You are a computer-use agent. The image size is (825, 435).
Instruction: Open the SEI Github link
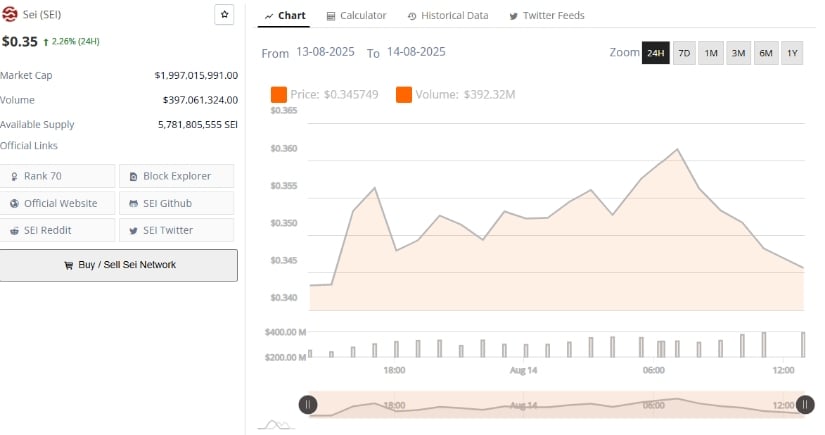pos(176,203)
